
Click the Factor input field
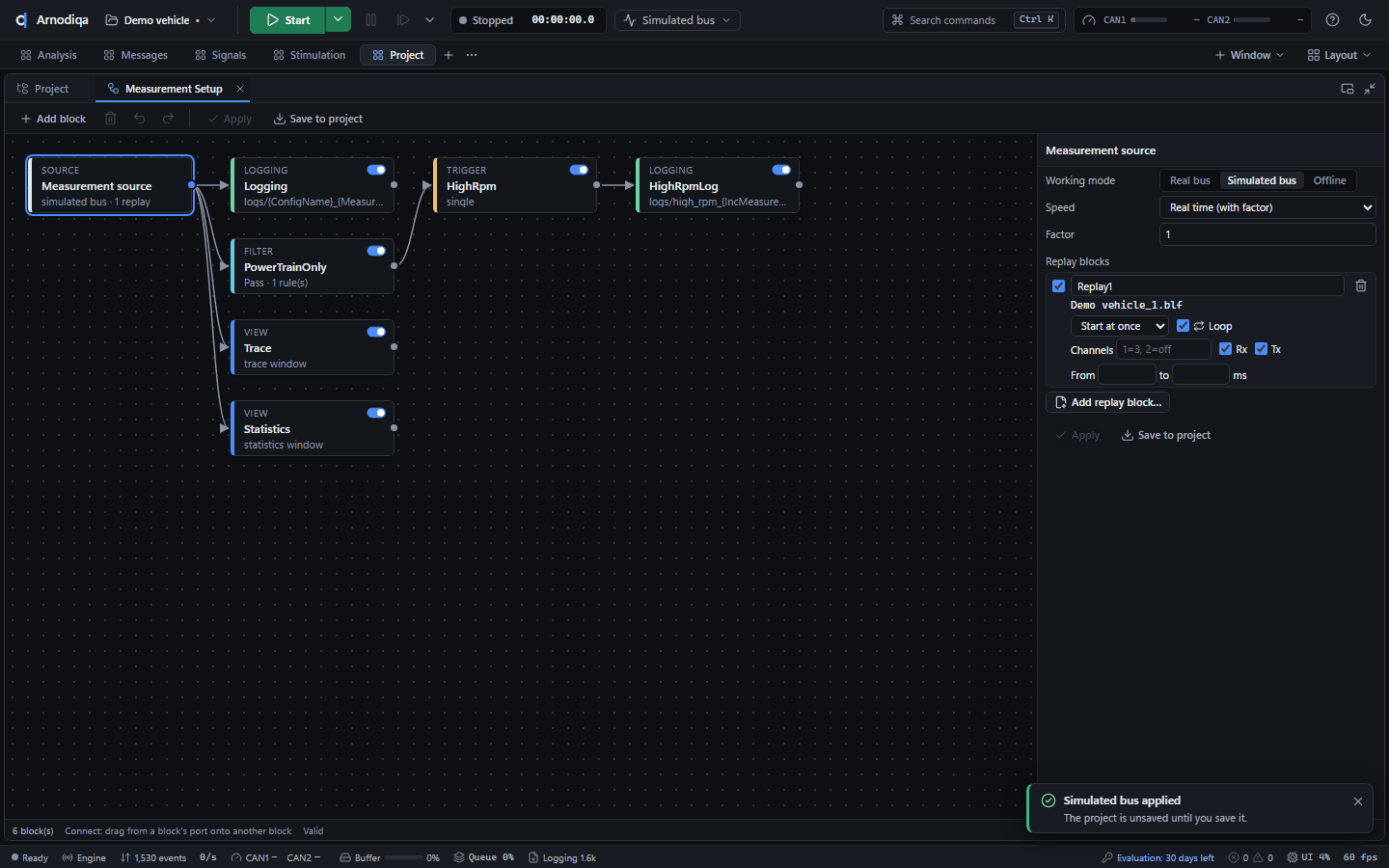click(1267, 234)
